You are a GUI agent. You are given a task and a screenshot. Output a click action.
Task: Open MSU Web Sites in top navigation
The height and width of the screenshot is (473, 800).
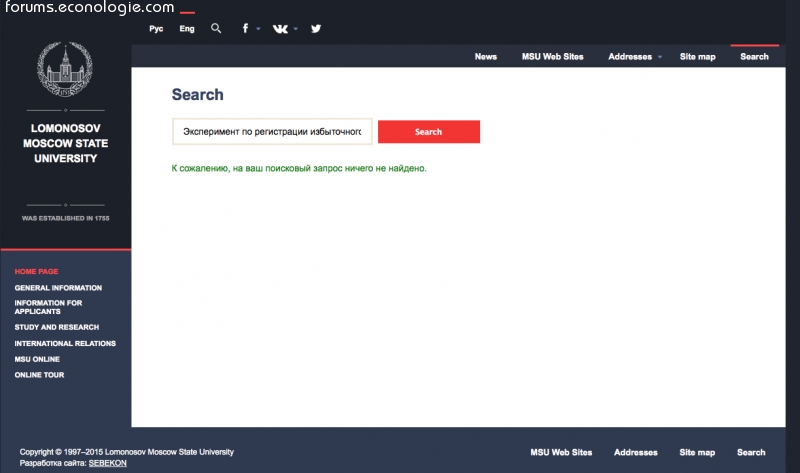552,57
